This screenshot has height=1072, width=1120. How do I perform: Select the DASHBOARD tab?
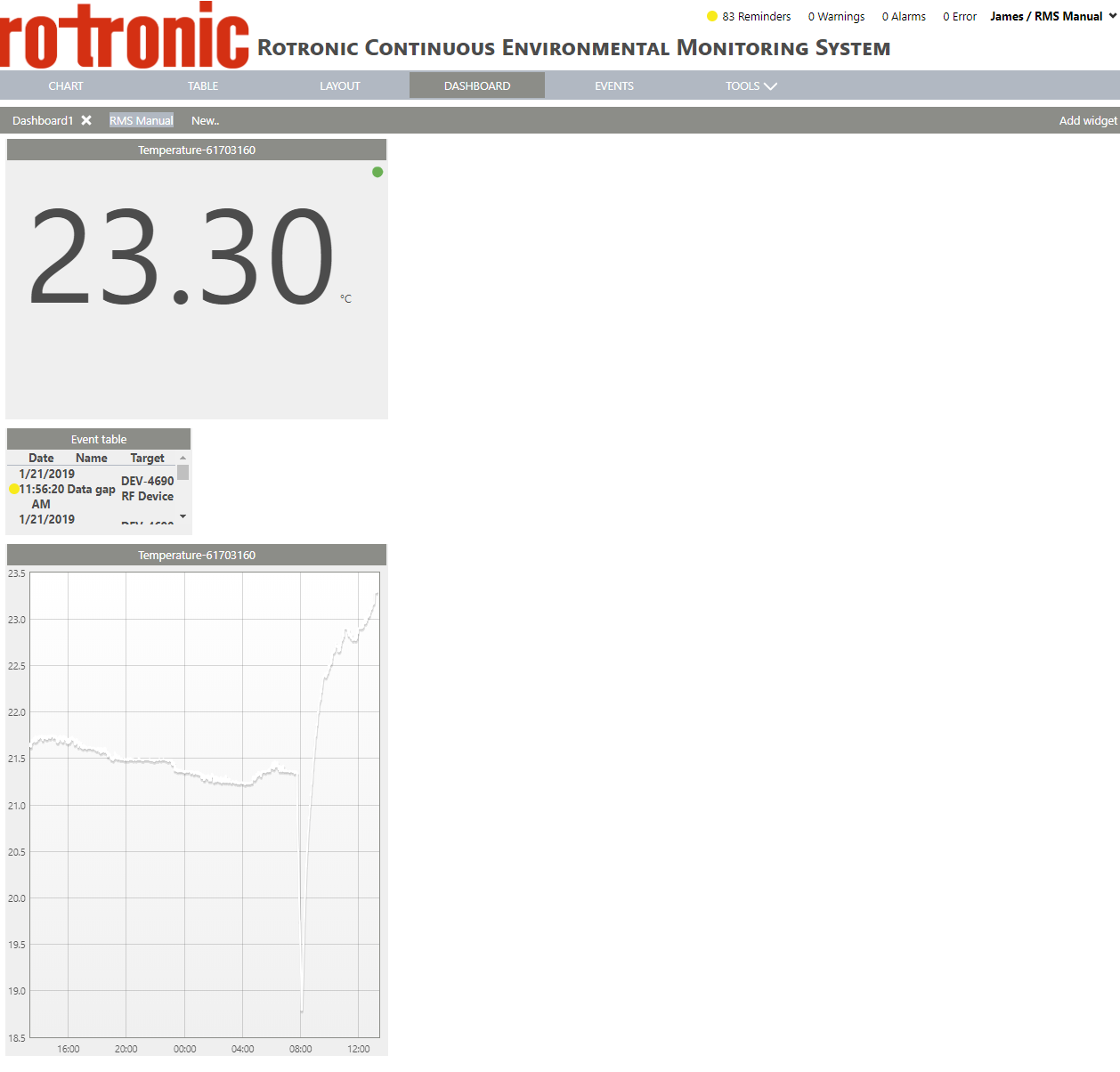coord(477,86)
